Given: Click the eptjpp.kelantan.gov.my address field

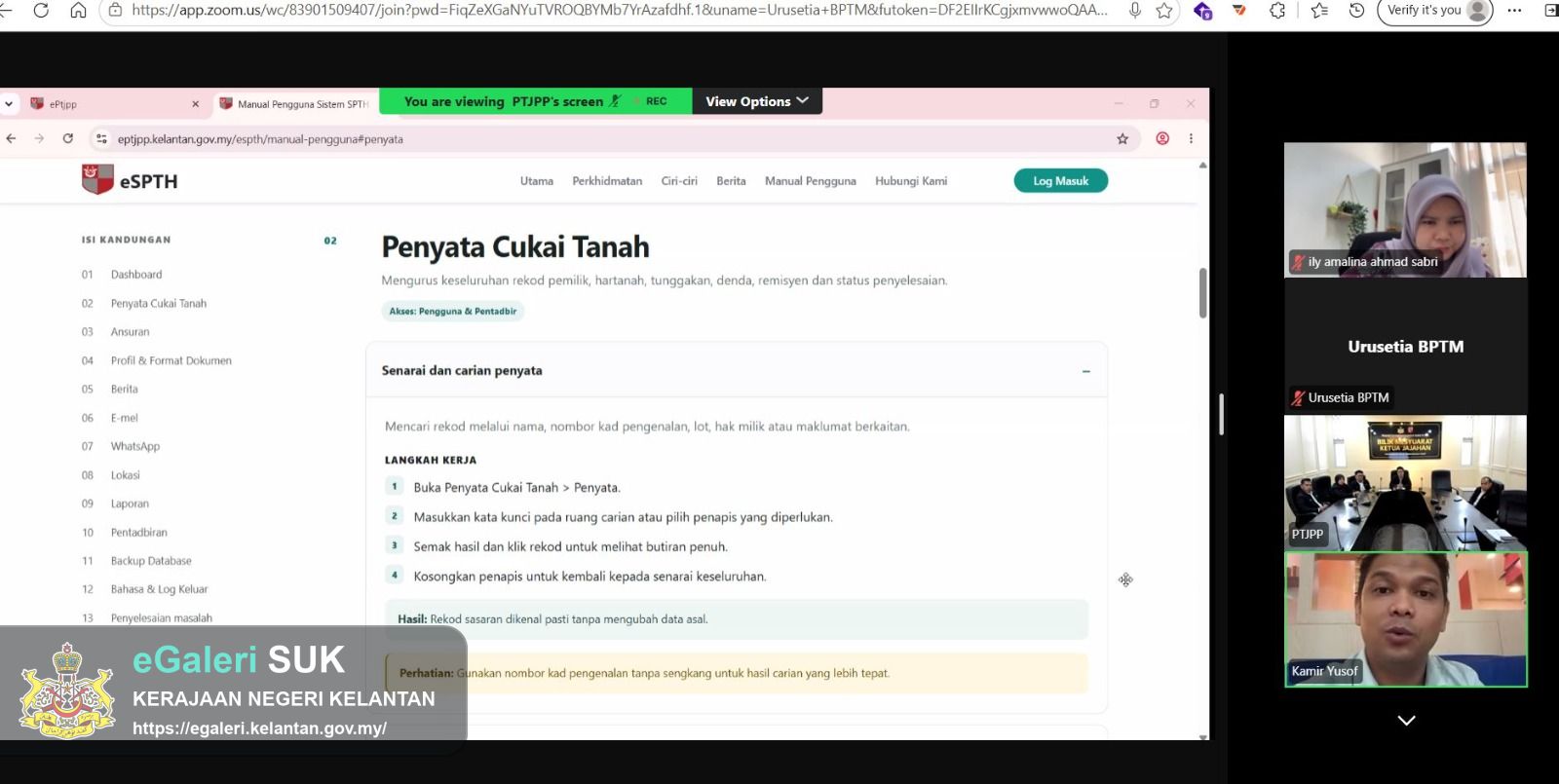Looking at the screenshot, I should coord(614,139).
